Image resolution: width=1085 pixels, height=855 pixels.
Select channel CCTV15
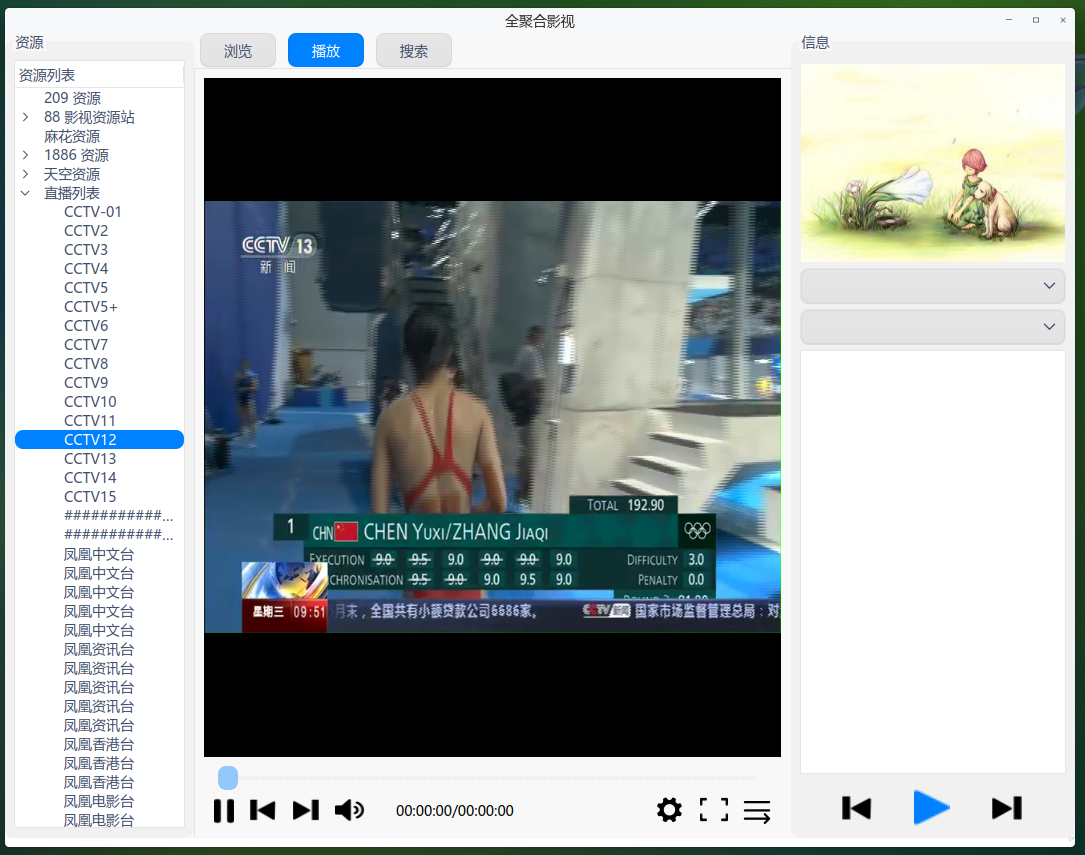(x=90, y=497)
